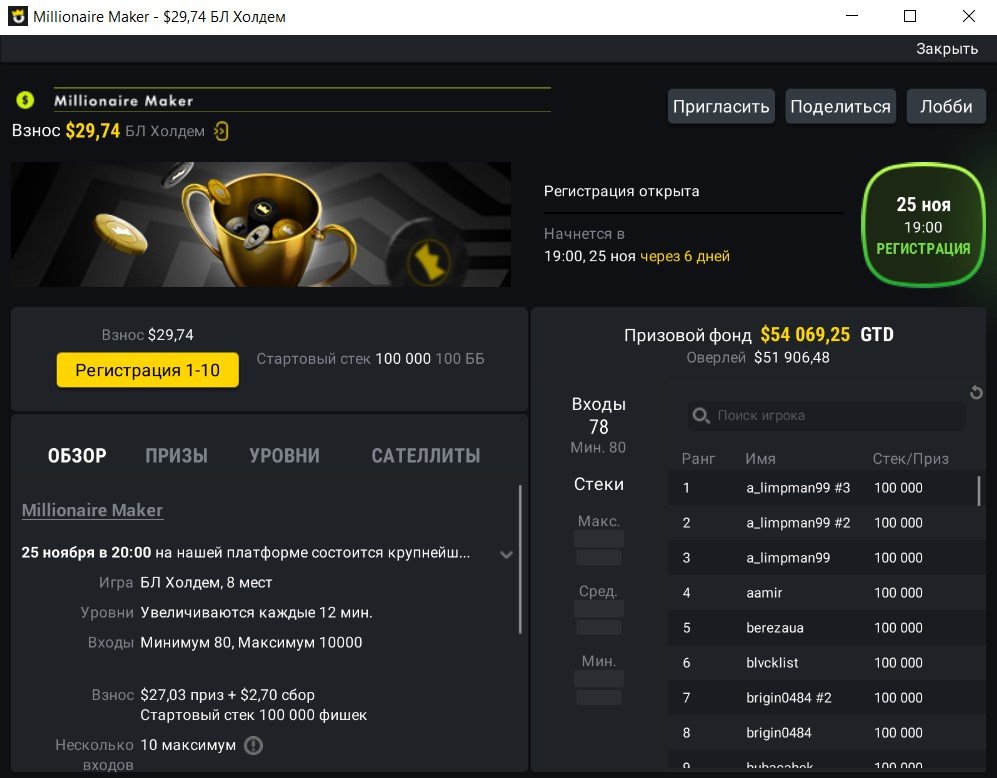Open the УРОВНИ tab
Viewport: 997px width, 778px height.
tap(284, 456)
